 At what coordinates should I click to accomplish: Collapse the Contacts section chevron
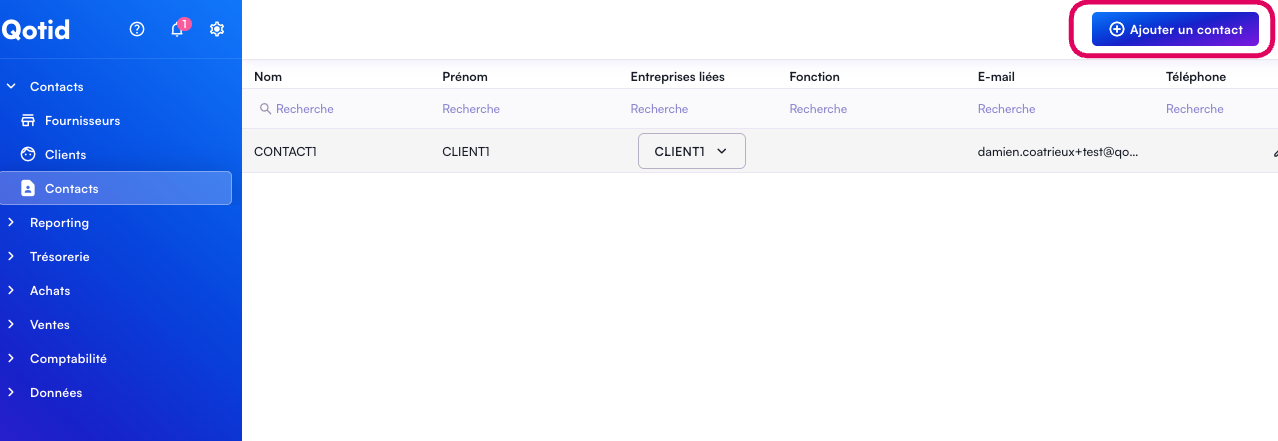click(12, 87)
